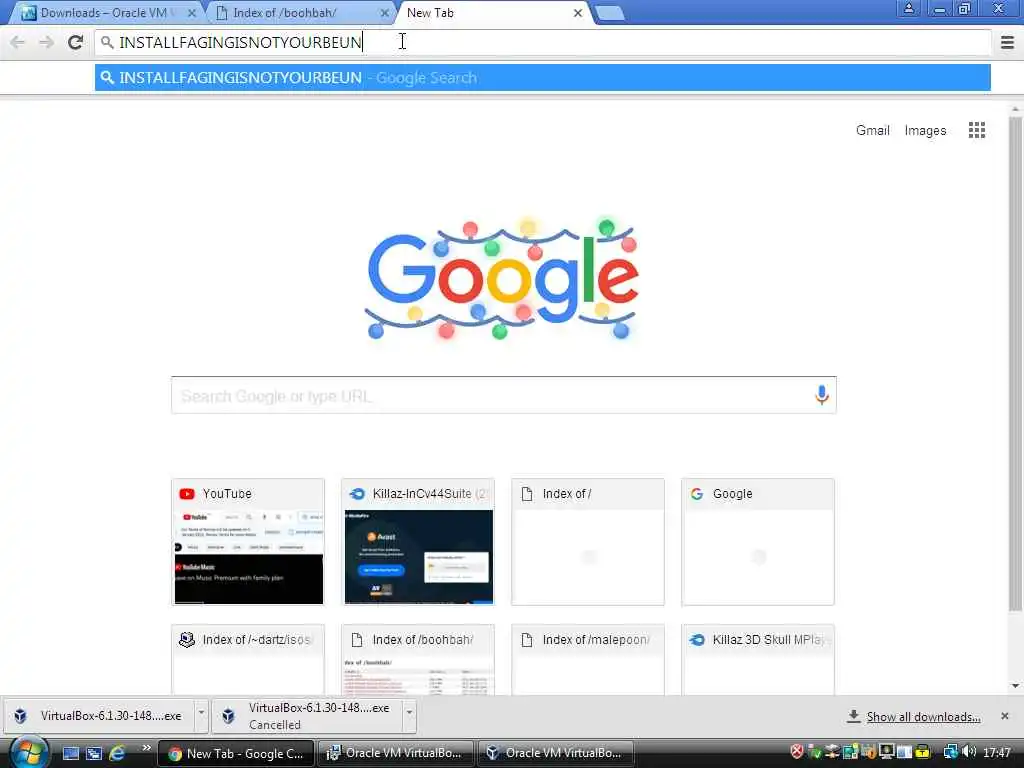Click the network tray icon
This screenshot has width=1024, height=768.
(950, 752)
